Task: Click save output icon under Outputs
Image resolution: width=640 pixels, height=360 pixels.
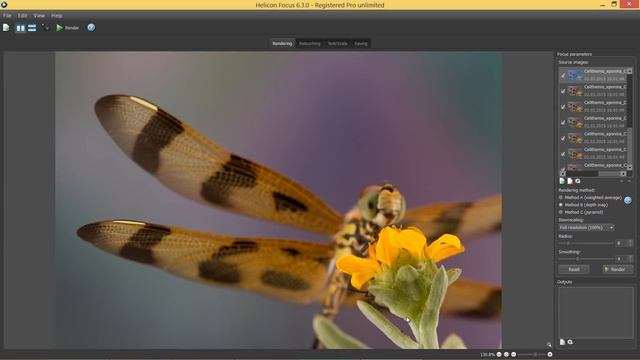Action: (562, 342)
